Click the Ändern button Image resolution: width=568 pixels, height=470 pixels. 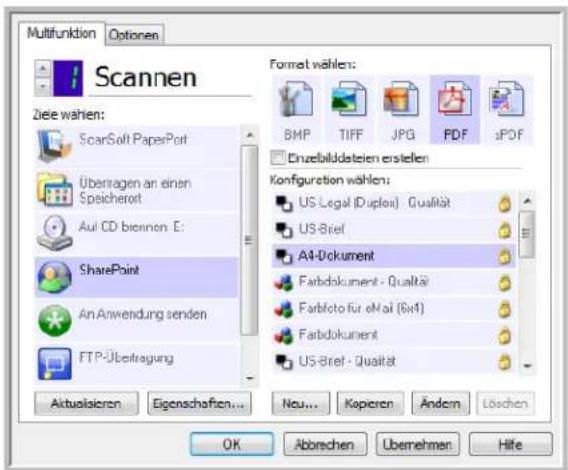(440, 403)
